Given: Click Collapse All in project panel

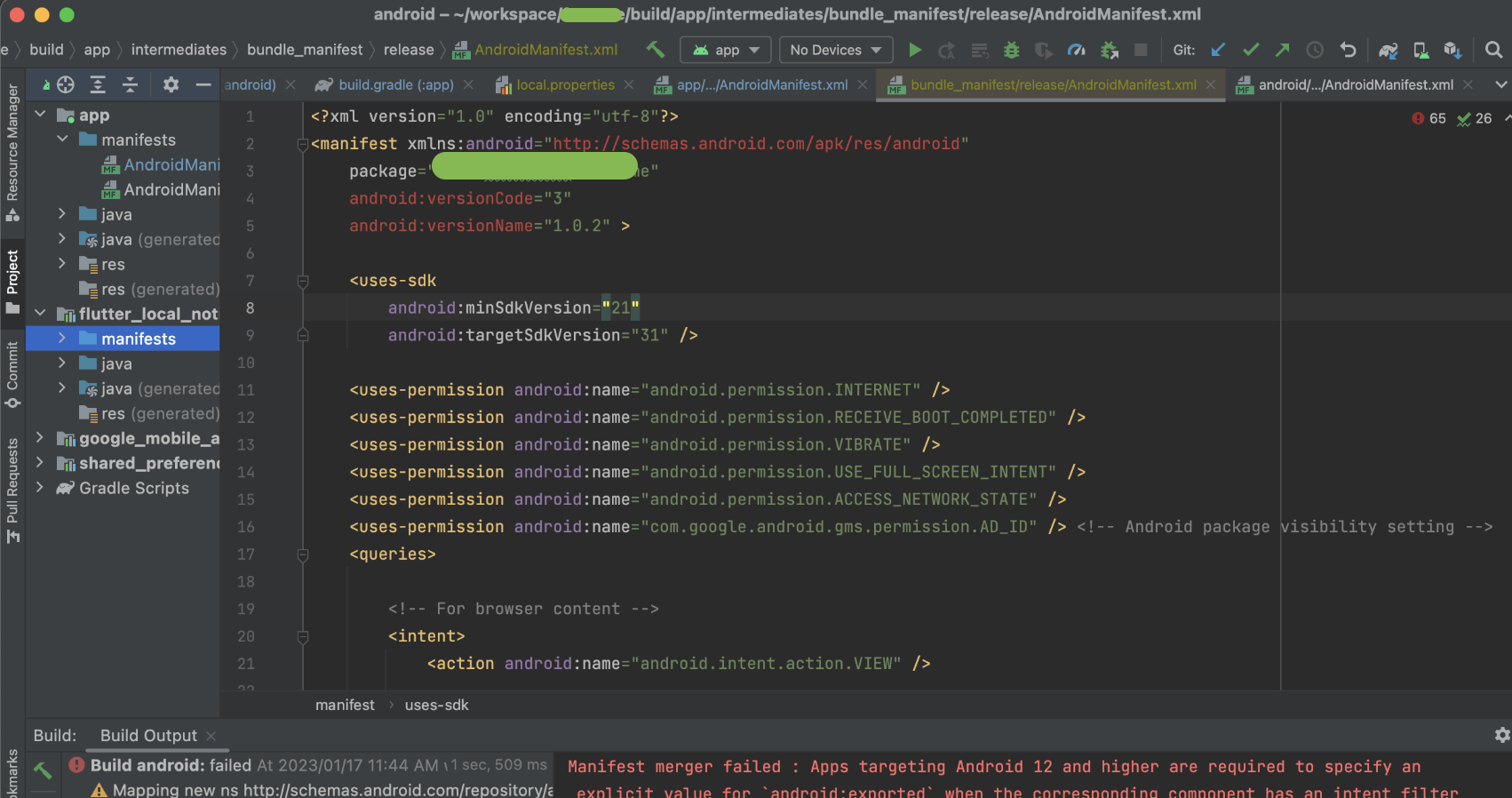Looking at the screenshot, I should [x=130, y=84].
